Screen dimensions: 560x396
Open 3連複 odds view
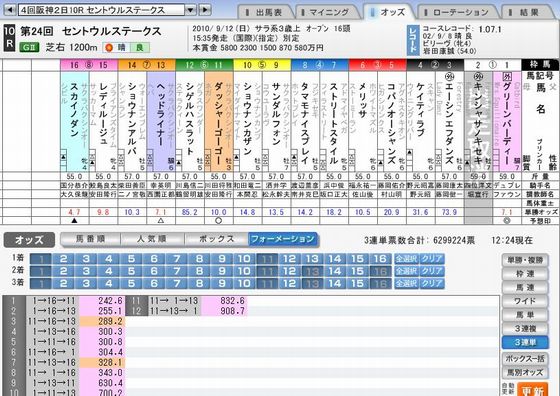pyautogui.click(x=525, y=329)
